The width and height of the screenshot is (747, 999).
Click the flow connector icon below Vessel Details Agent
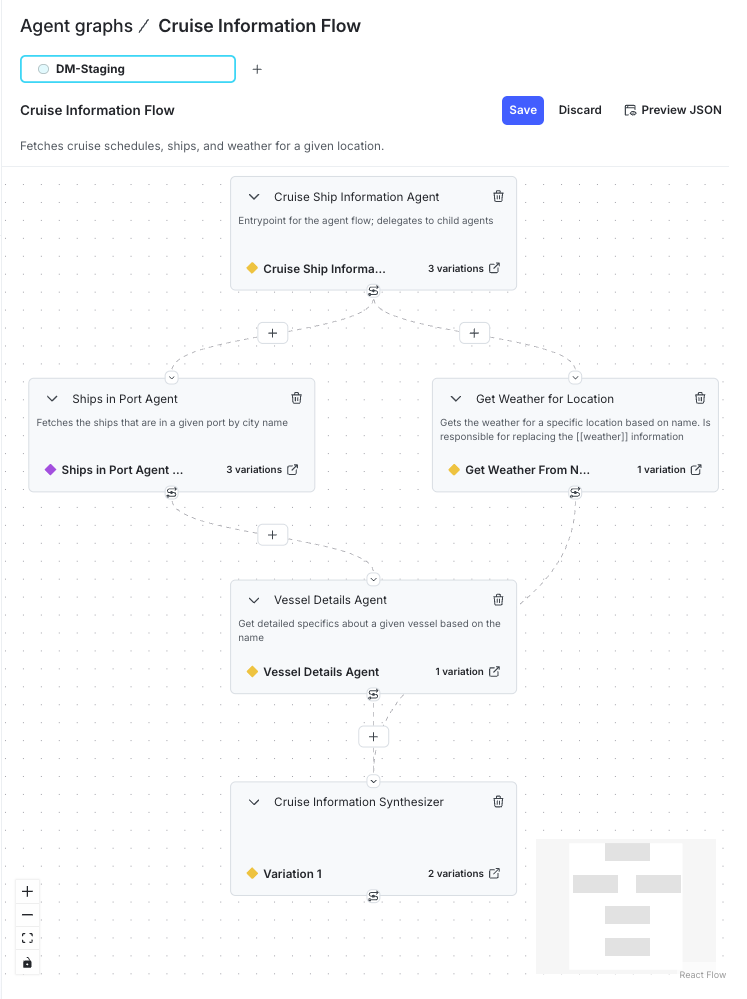coord(373,692)
